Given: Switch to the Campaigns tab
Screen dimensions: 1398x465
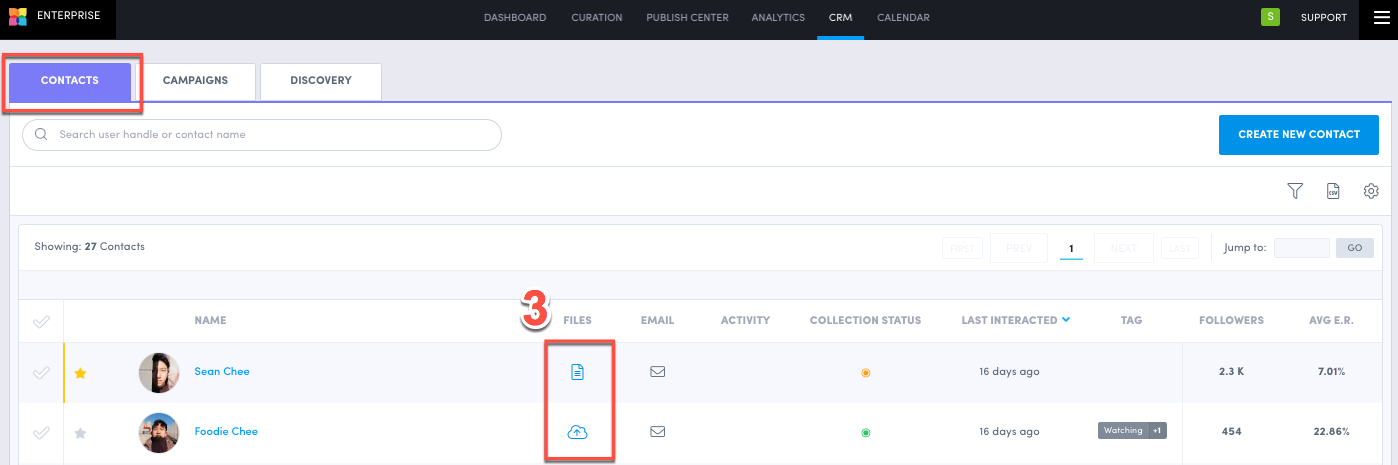Looking at the screenshot, I should pyautogui.click(x=195, y=81).
